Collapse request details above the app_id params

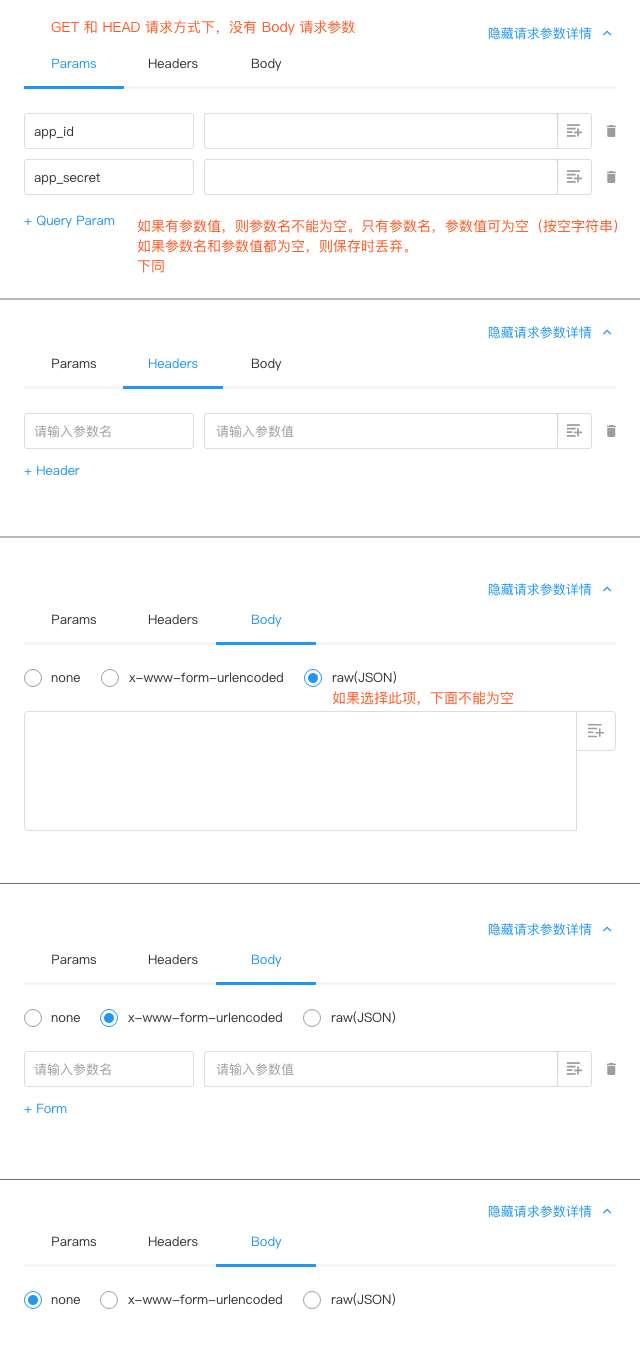pyautogui.click(x=549, y=33)
